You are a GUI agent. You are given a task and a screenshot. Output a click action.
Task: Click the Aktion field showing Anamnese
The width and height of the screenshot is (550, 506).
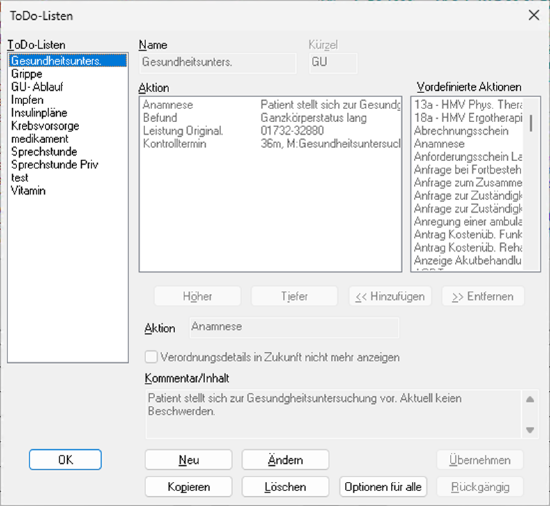294,327
